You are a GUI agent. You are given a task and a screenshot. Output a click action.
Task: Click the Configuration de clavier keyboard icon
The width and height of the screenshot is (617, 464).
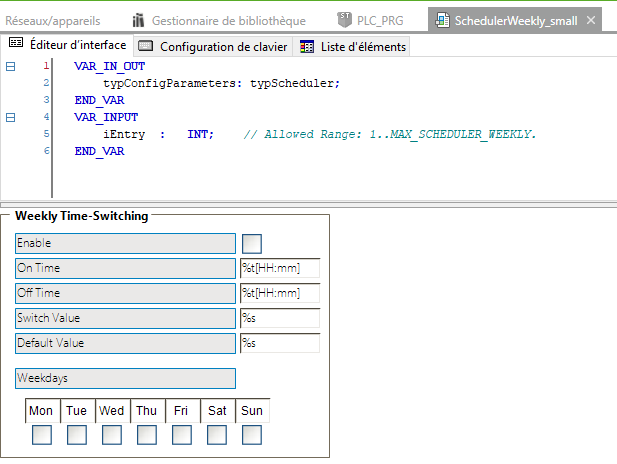[x=146, y=46]
